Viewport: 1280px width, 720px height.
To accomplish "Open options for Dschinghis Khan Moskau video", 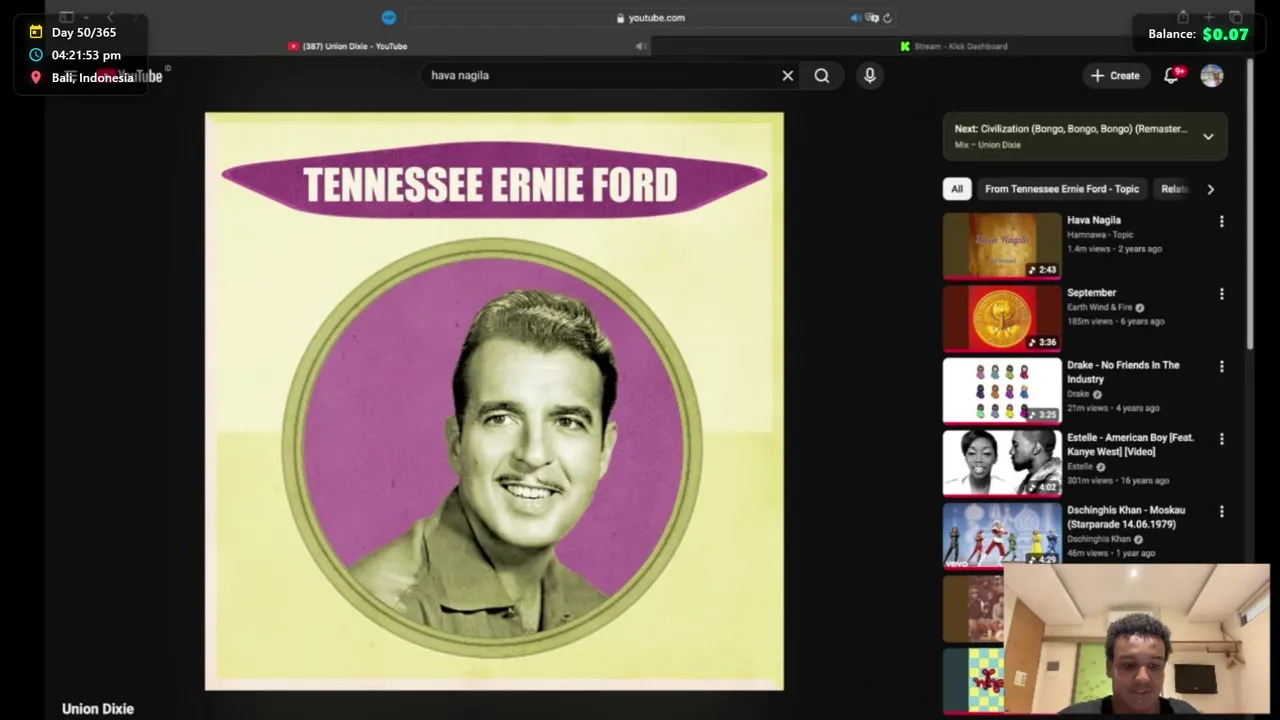I will (x=1221, y=511).
